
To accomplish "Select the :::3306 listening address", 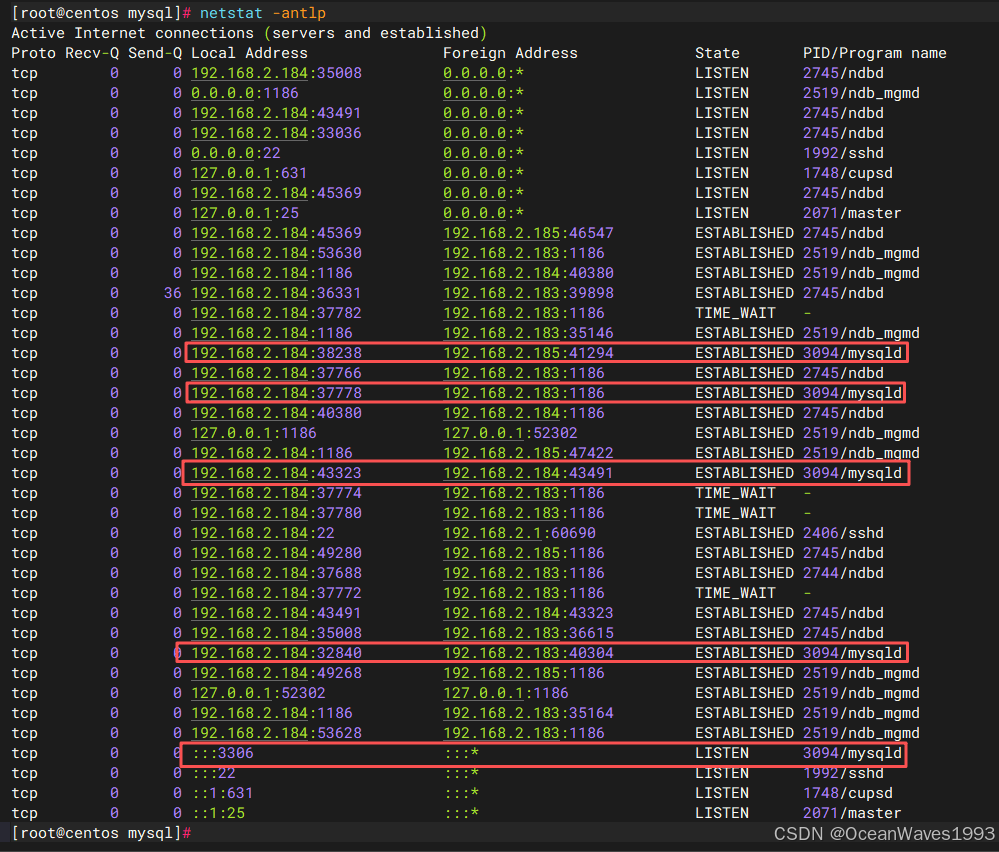I will click(222, 753).
